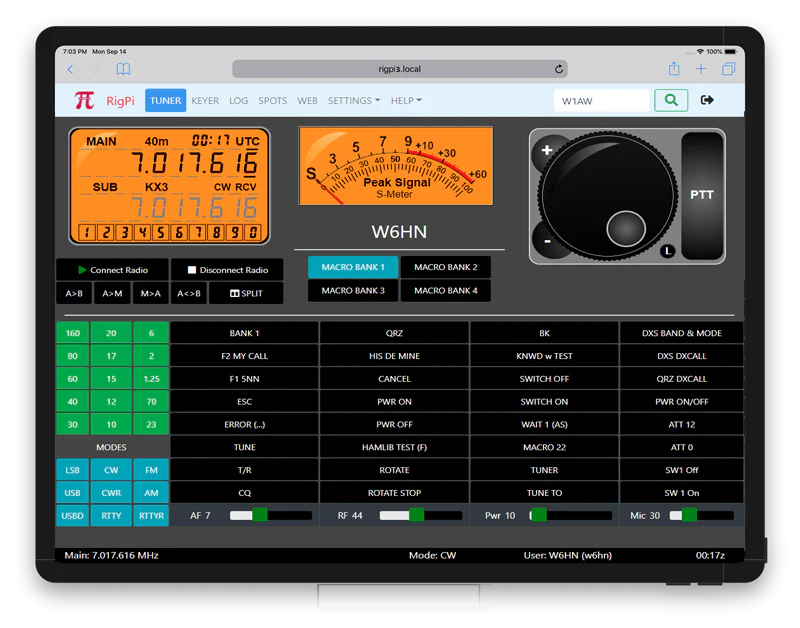800x628 pixels.
Task: Run the SW1 Off macro
Action: point(682,470)
